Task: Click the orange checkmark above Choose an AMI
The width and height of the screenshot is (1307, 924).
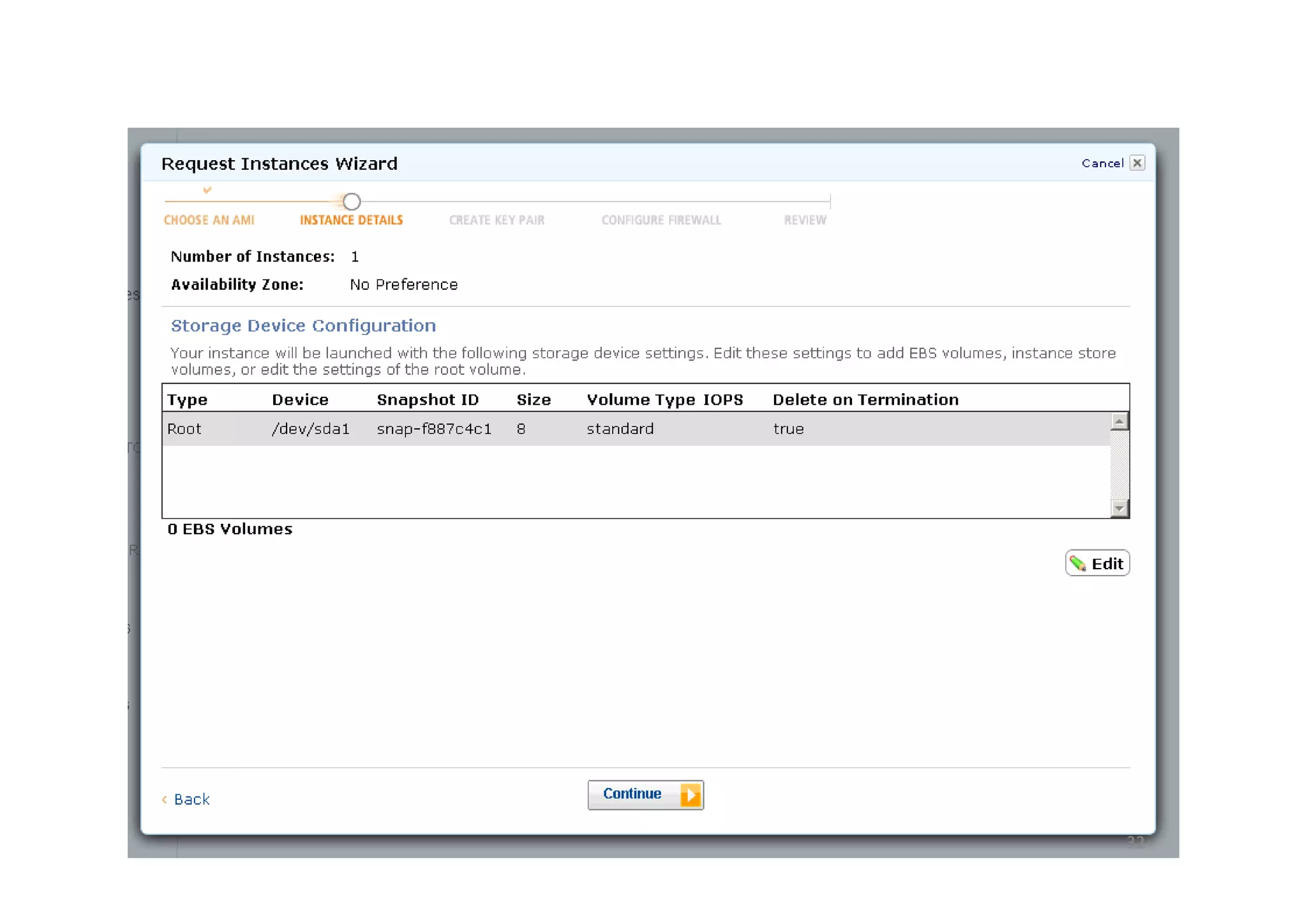Action: click(207, 190)
